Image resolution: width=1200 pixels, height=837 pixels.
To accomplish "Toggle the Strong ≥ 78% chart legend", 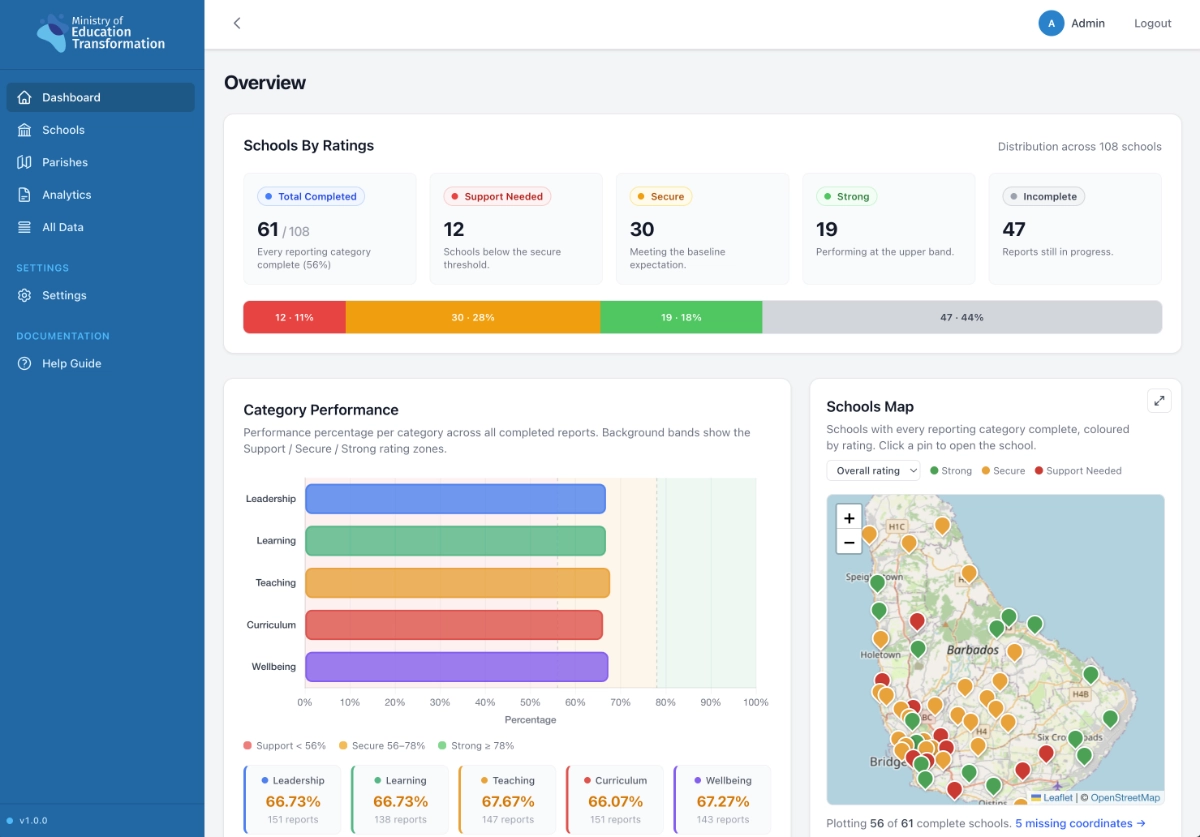I will coord(476,746).
